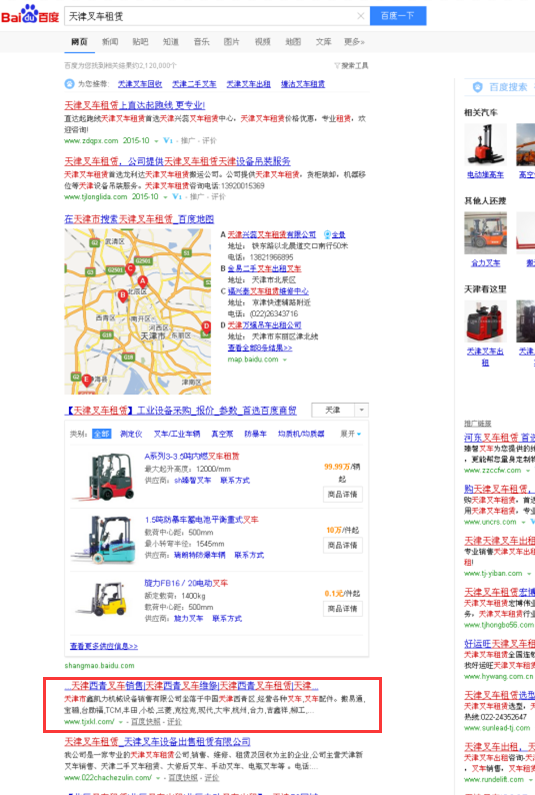
Task: Select map marker C on the map
Action: click(130, 269)
